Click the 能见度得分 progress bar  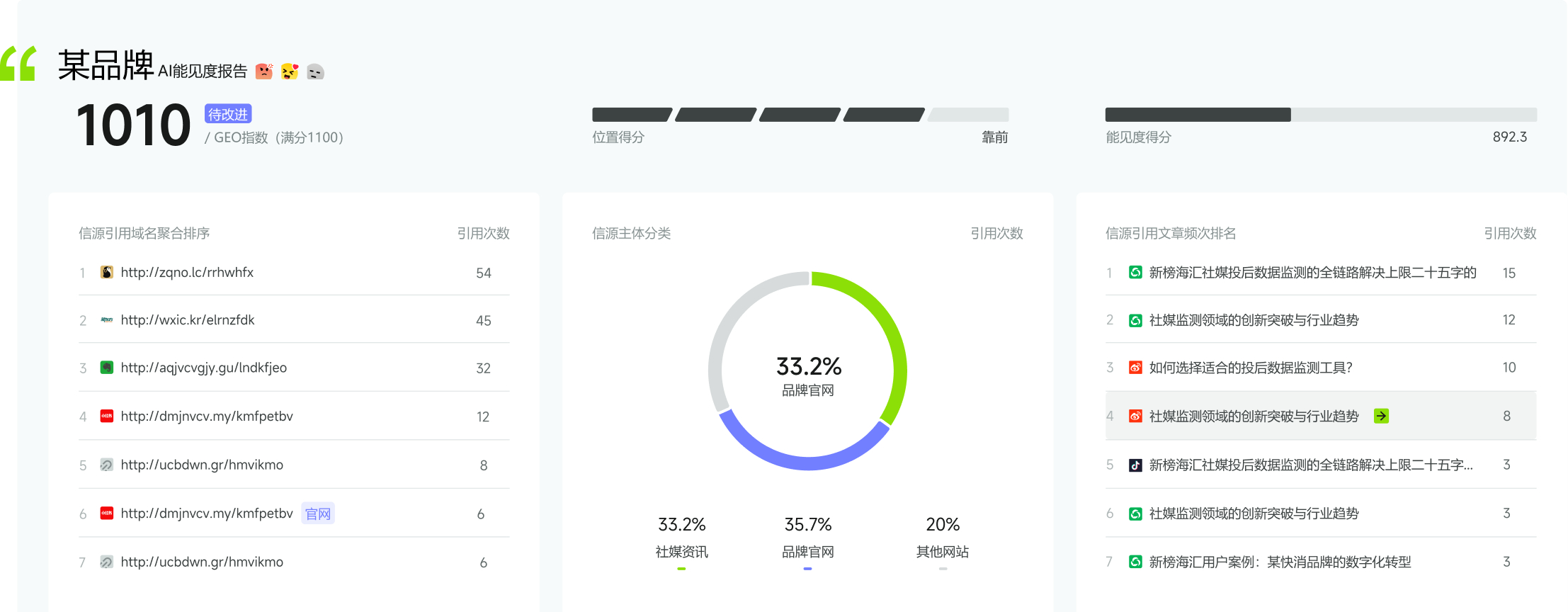point(1320,115)
